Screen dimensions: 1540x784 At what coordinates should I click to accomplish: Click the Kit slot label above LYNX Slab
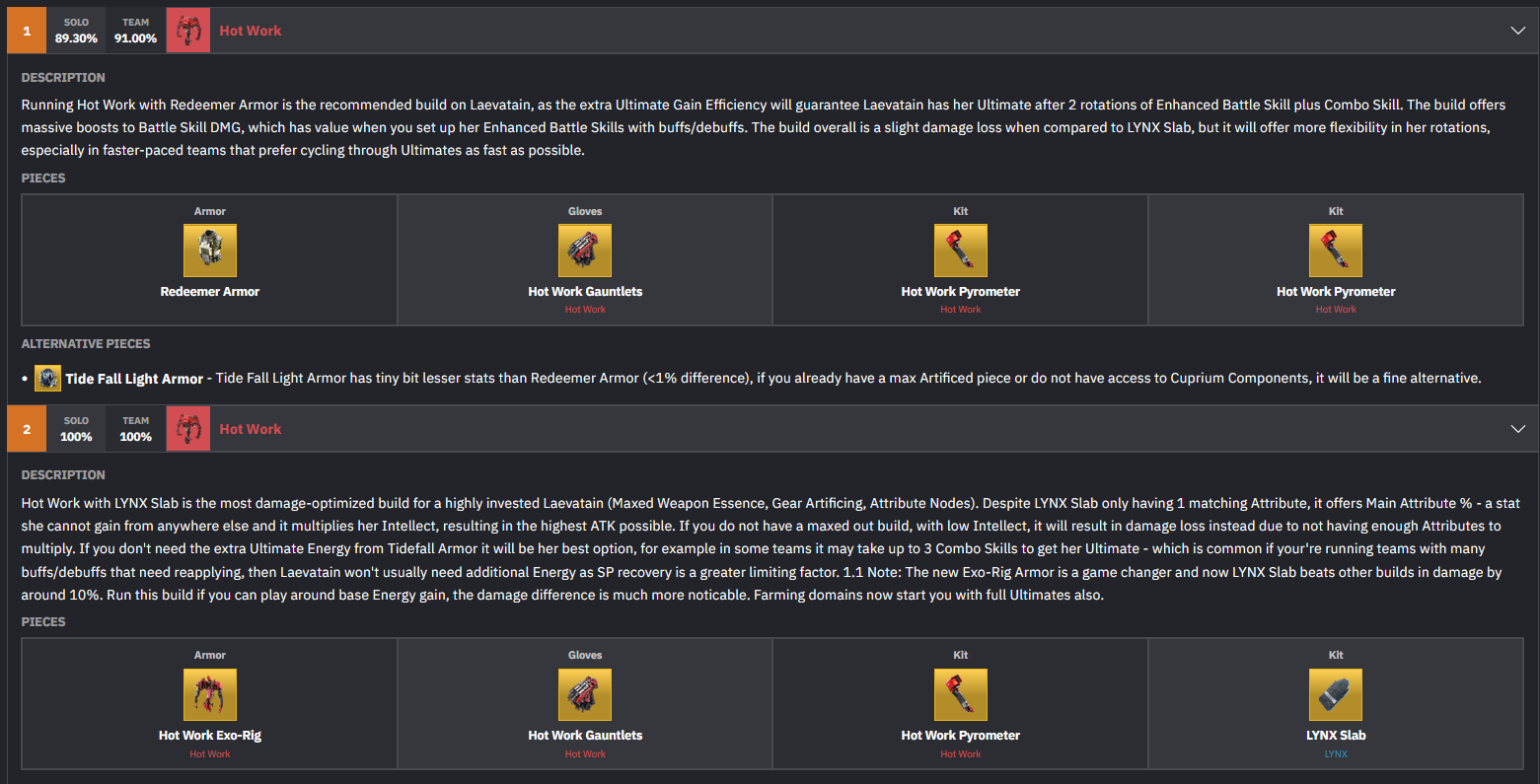pyautogui.click(x=1336, y=656)
